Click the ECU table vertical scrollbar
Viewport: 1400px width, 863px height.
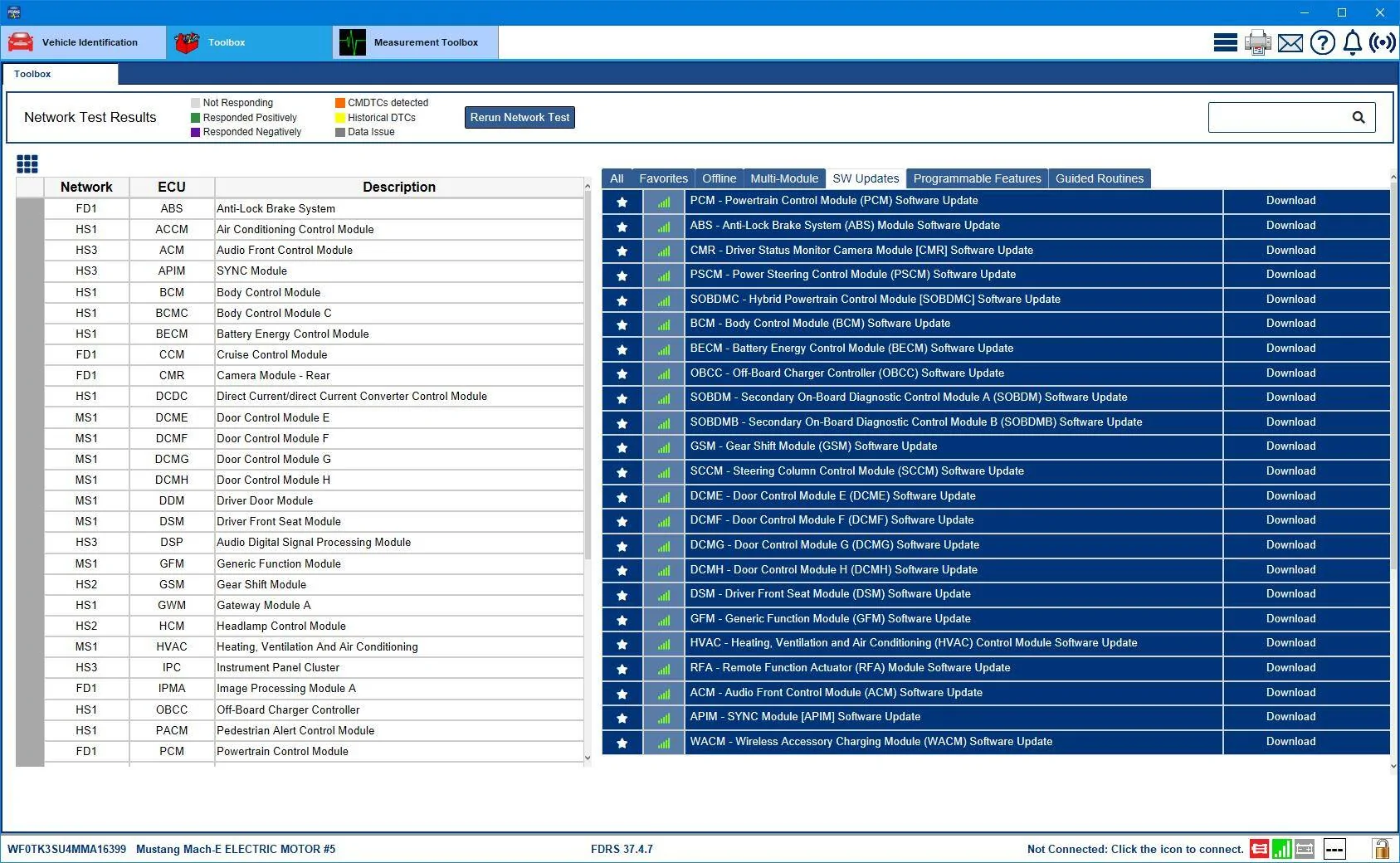click(588, 375)
